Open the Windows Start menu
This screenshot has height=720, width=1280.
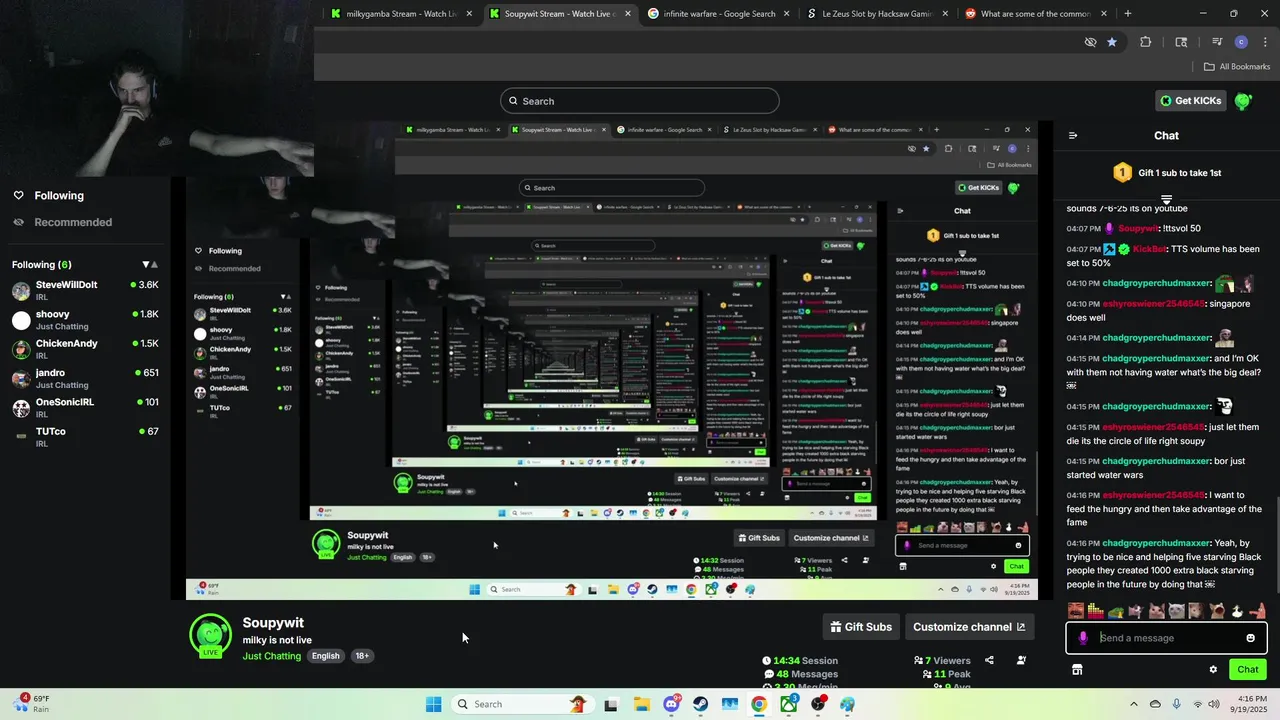click(x=433, y=704)
